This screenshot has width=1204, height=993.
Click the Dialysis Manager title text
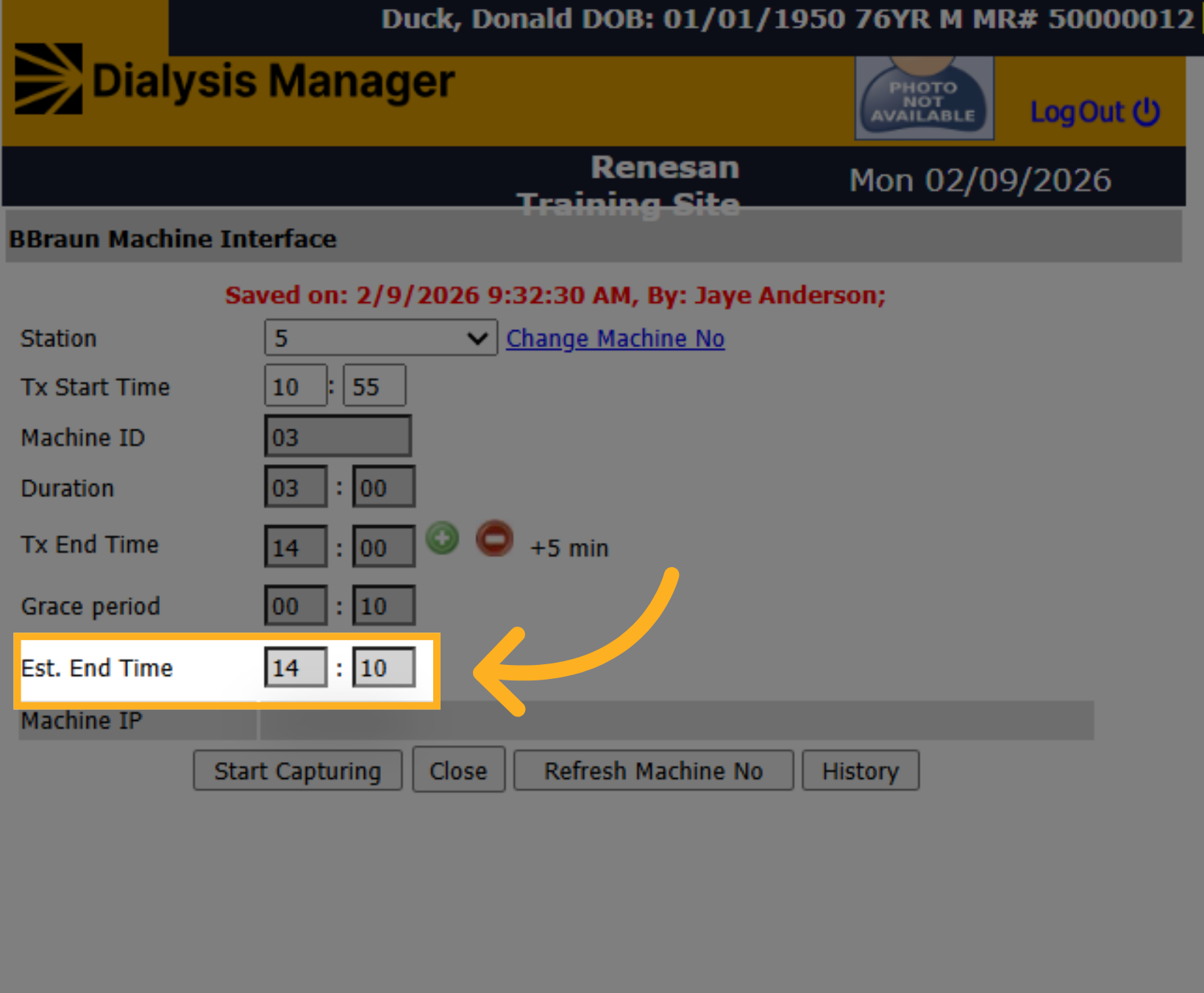click(273, 82)
